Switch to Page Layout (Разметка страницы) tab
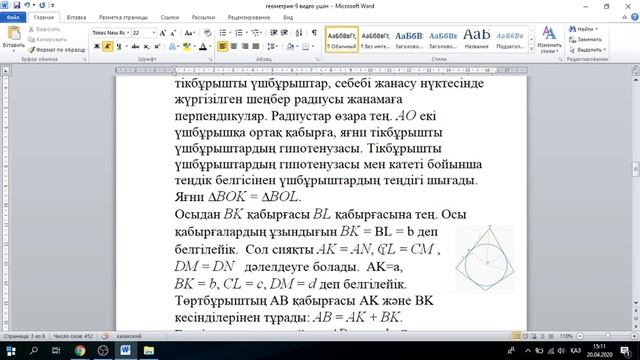Screen dimensions: 640x360 123,18
